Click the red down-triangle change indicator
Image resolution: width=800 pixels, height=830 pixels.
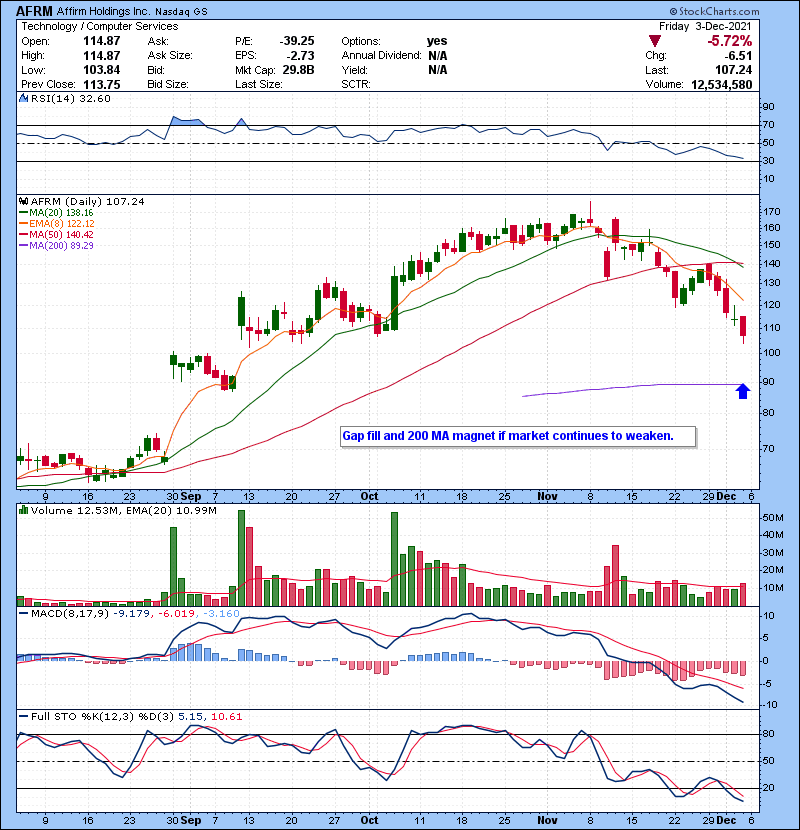click(655, 41)
